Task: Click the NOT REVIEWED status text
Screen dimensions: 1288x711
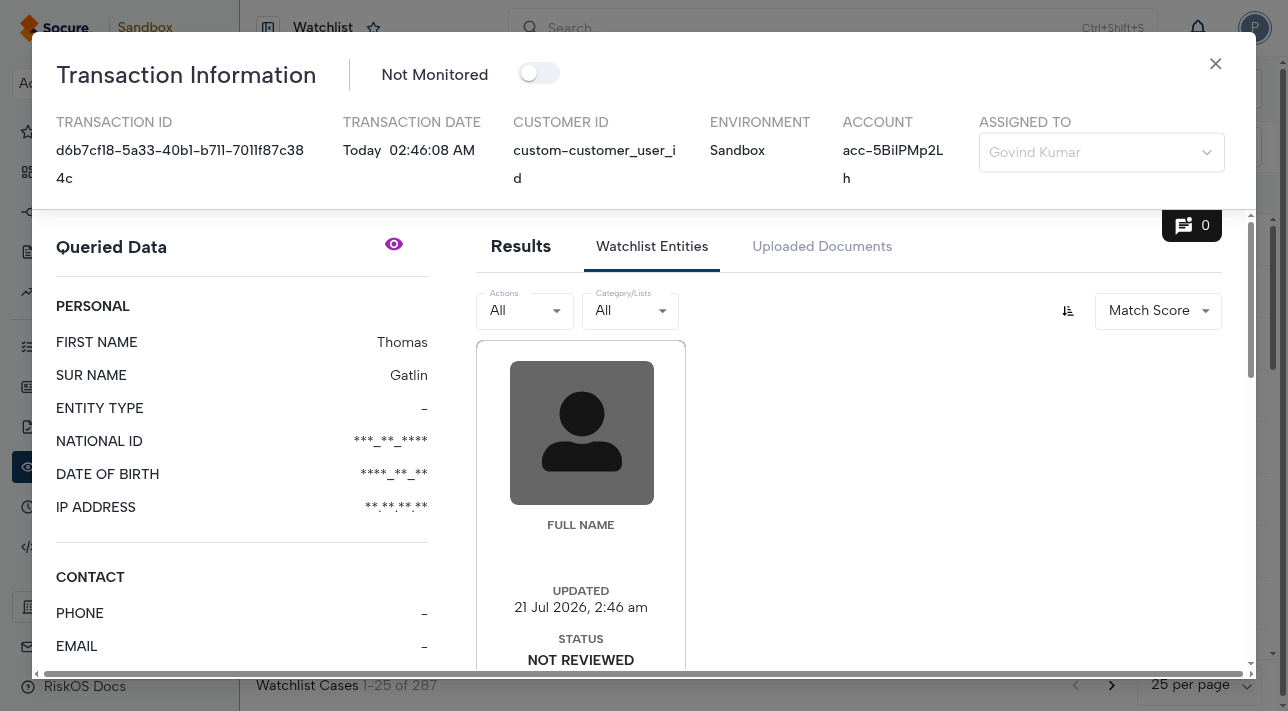Action: click(581, 660)
